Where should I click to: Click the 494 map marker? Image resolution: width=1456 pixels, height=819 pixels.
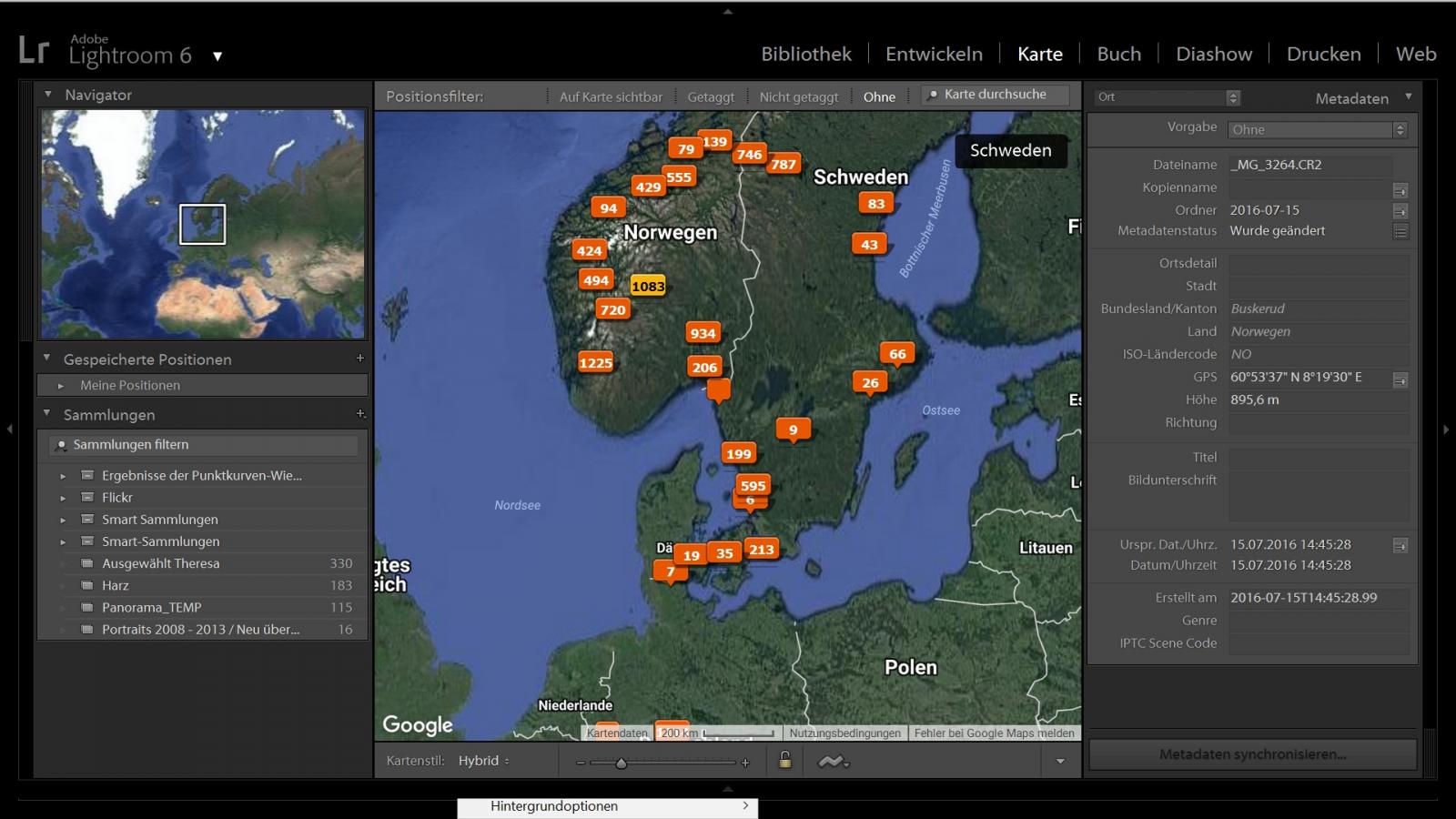(x=596, y=280)
